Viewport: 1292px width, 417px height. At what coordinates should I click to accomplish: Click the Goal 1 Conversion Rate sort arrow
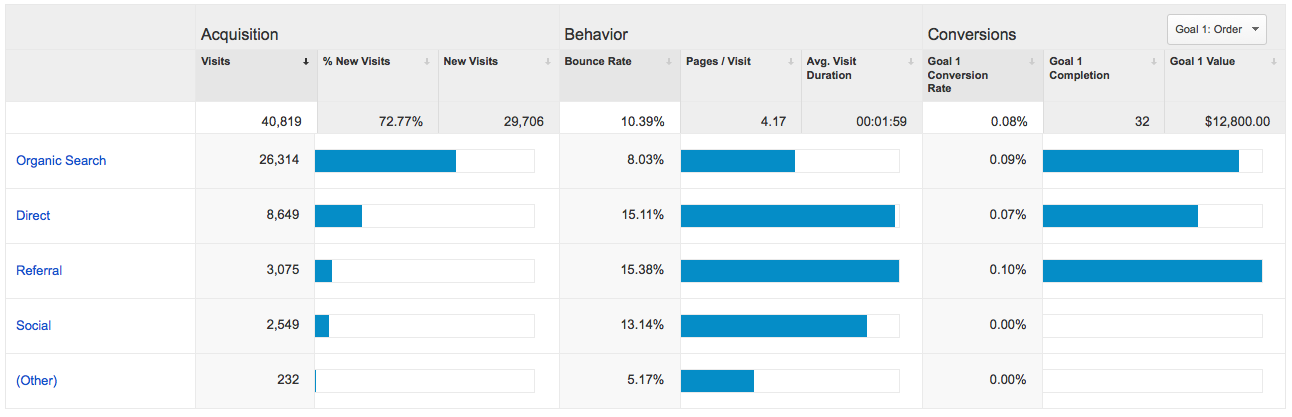point(1032,62)
